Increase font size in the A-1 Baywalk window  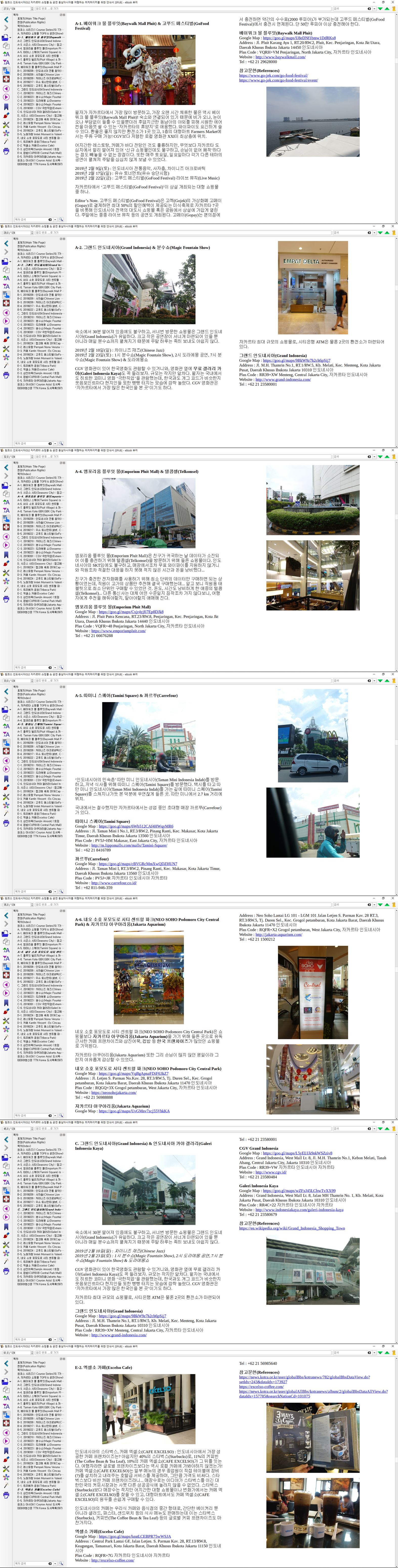[6, 54]
